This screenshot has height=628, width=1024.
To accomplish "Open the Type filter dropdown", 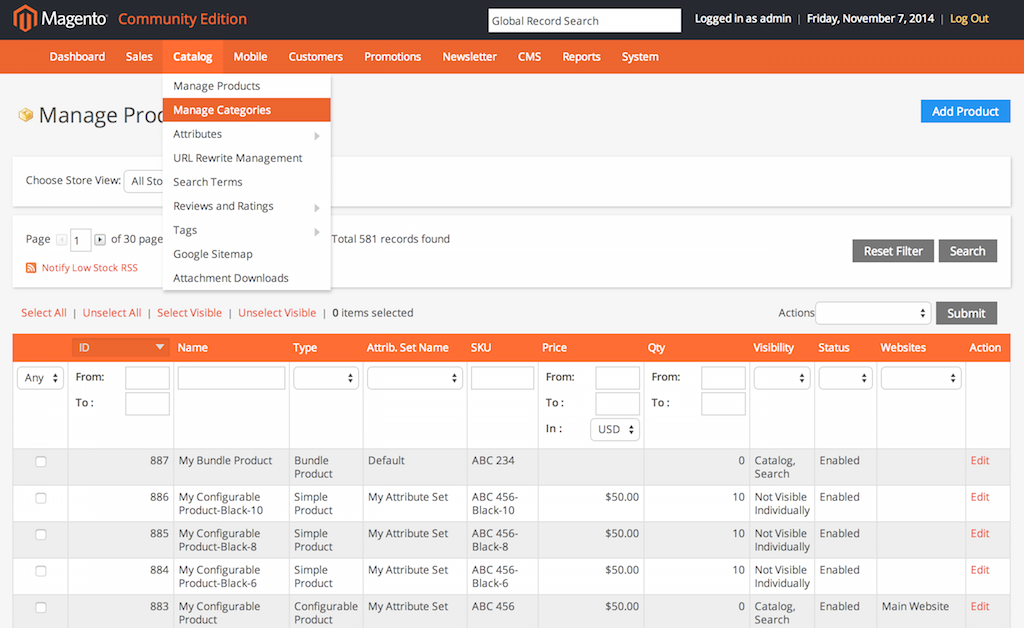I will (x=326, y=377).
